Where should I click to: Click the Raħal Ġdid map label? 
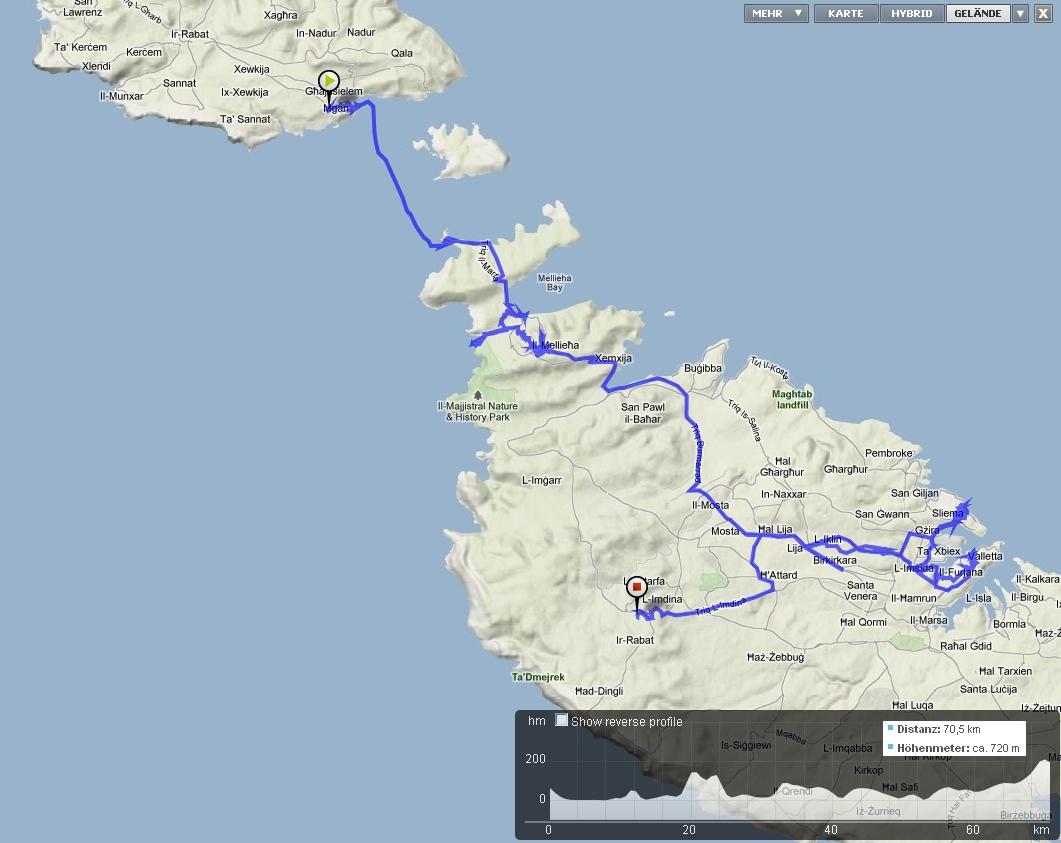tap(966, 646)
